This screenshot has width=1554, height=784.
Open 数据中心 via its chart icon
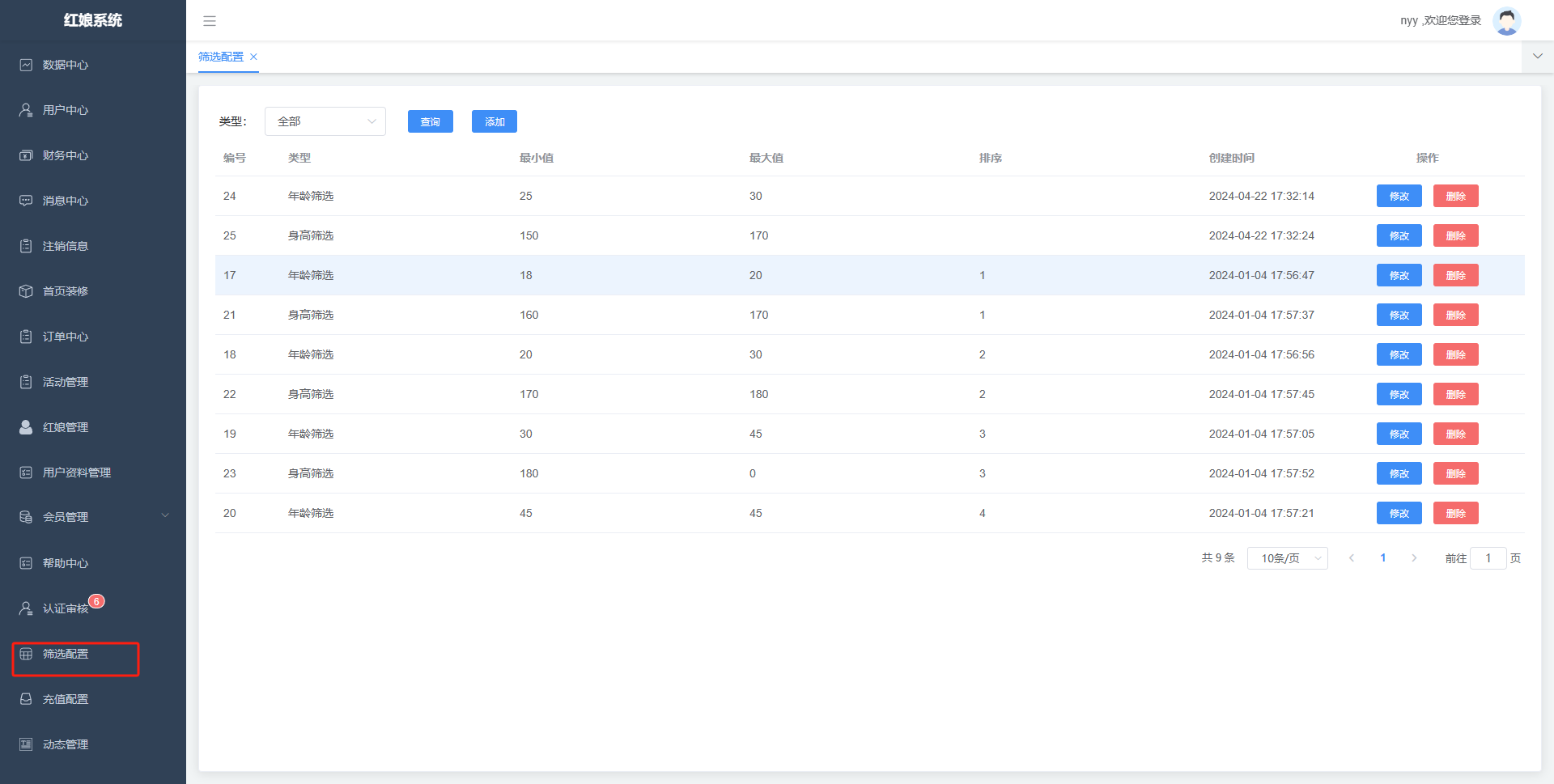click(26, 65)
